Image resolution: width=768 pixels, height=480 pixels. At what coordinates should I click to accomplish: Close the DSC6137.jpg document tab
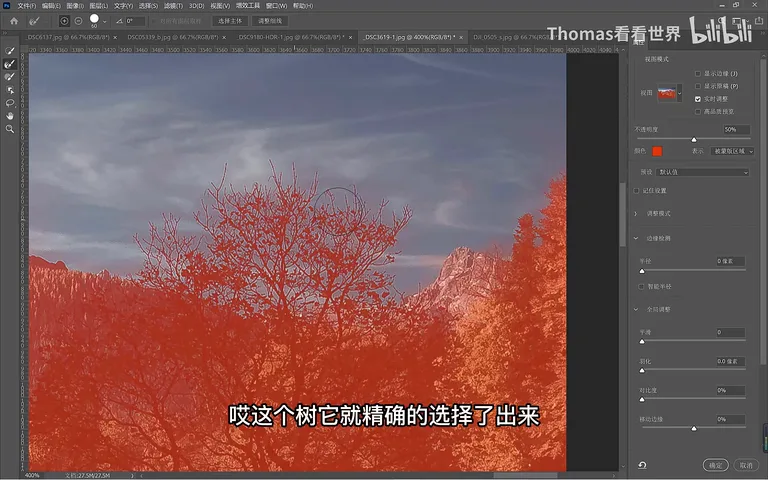coord(115,37)
